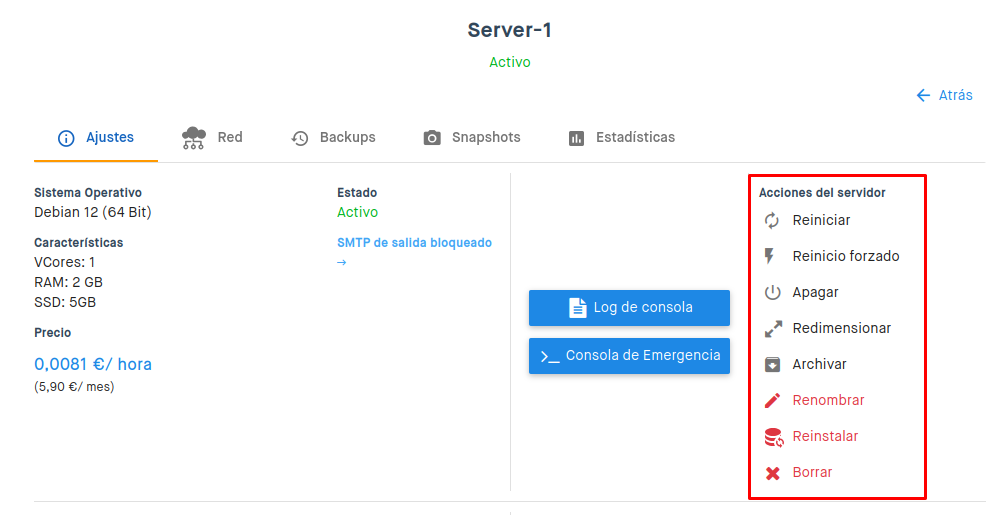Click the terminal prompt icon in Consola de Emergencia
This screenshot has width=1005, height=515.
(x=549, y=357)
